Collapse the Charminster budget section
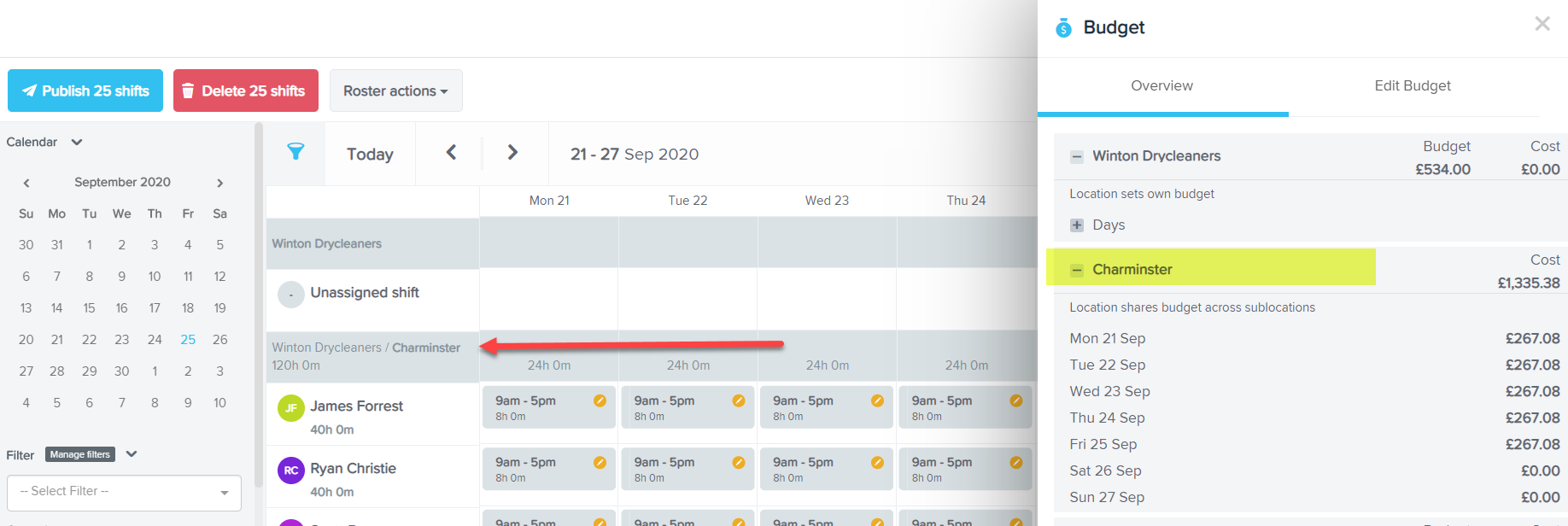Viewport: 1568px width, 526px height. click(1077, 270)
